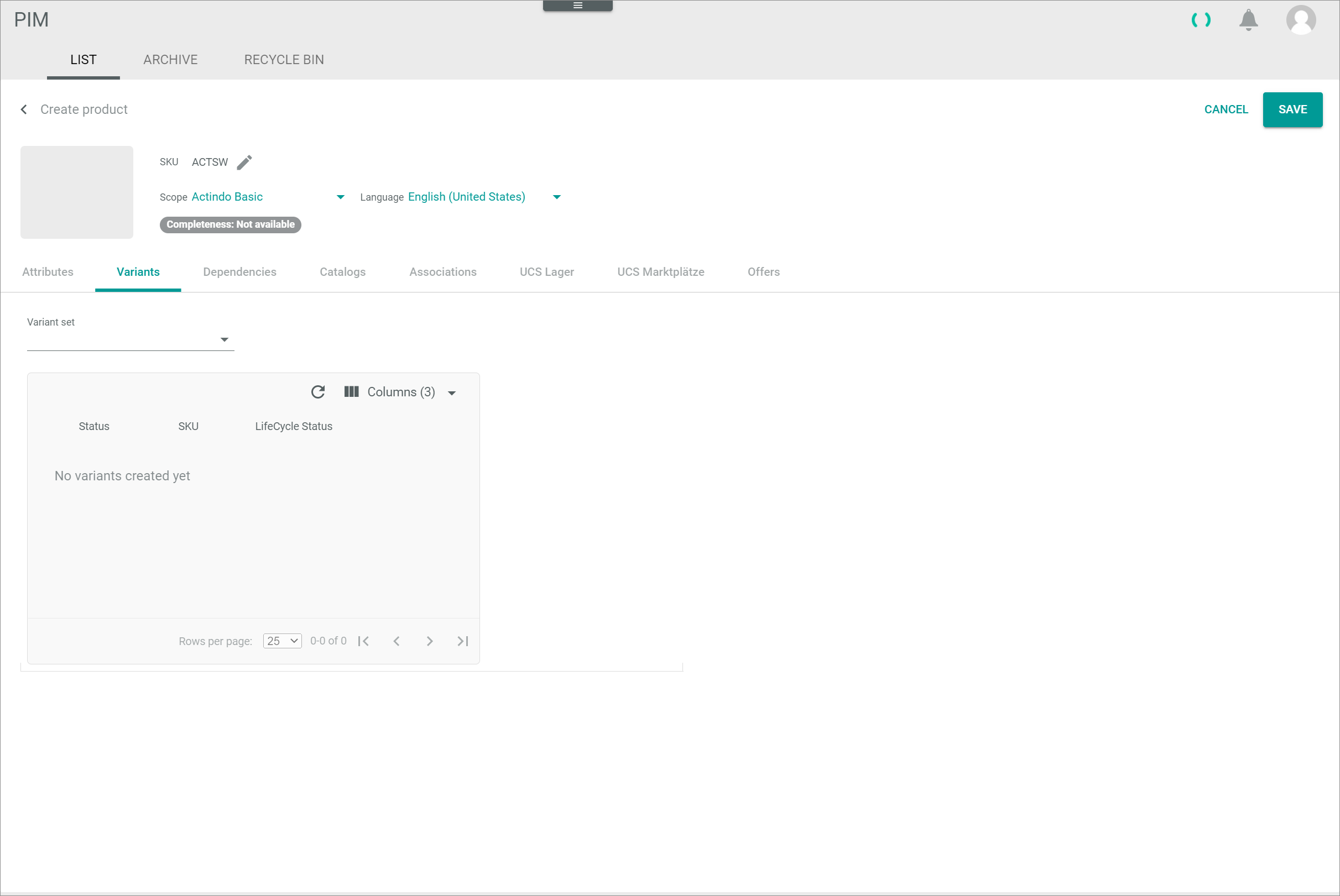Image resolution: width=1340 pixels, height=896 pixels.
Task: Click the Actindo Basic scope value
Action: (227, 197)
